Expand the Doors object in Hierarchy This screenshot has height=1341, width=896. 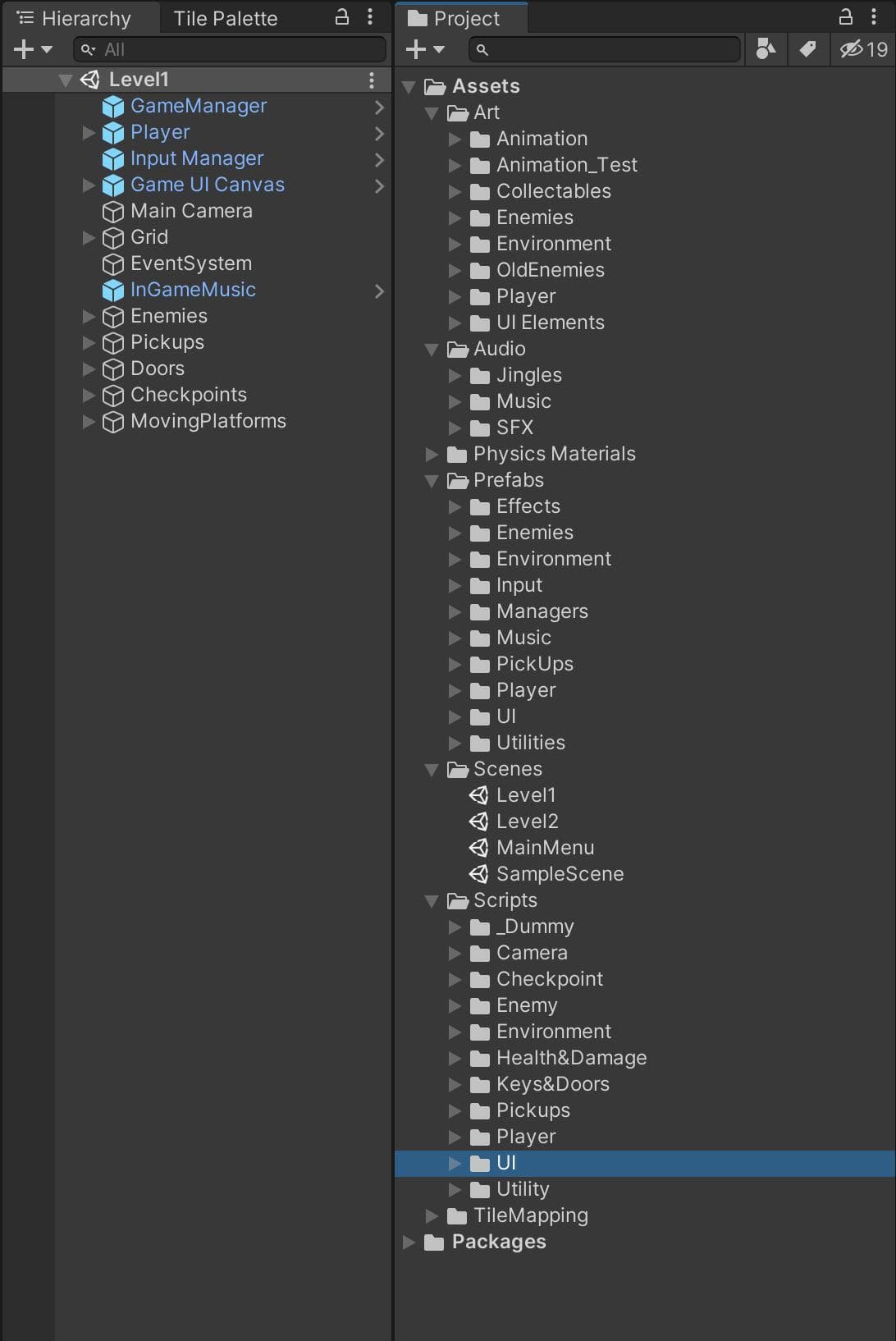click(x=89, y=369)
